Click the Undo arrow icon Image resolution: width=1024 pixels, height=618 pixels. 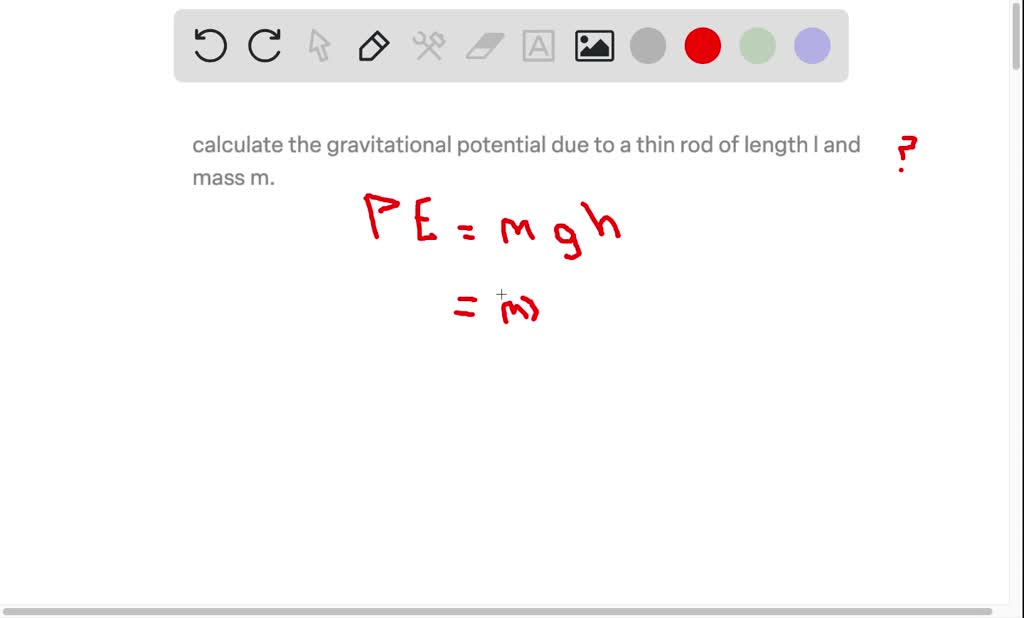[x=209, y=45]
